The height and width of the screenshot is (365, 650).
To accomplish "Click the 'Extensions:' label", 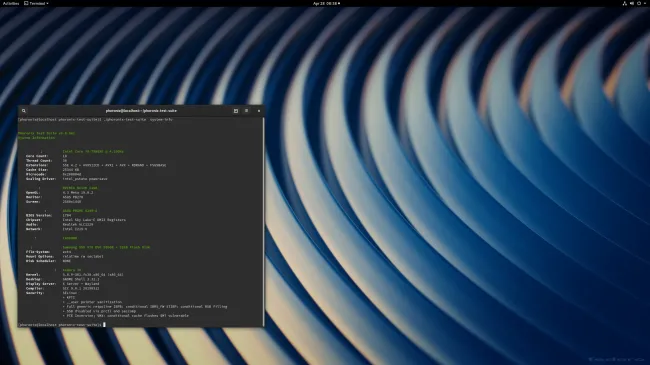I will click(x=37, y=165).
